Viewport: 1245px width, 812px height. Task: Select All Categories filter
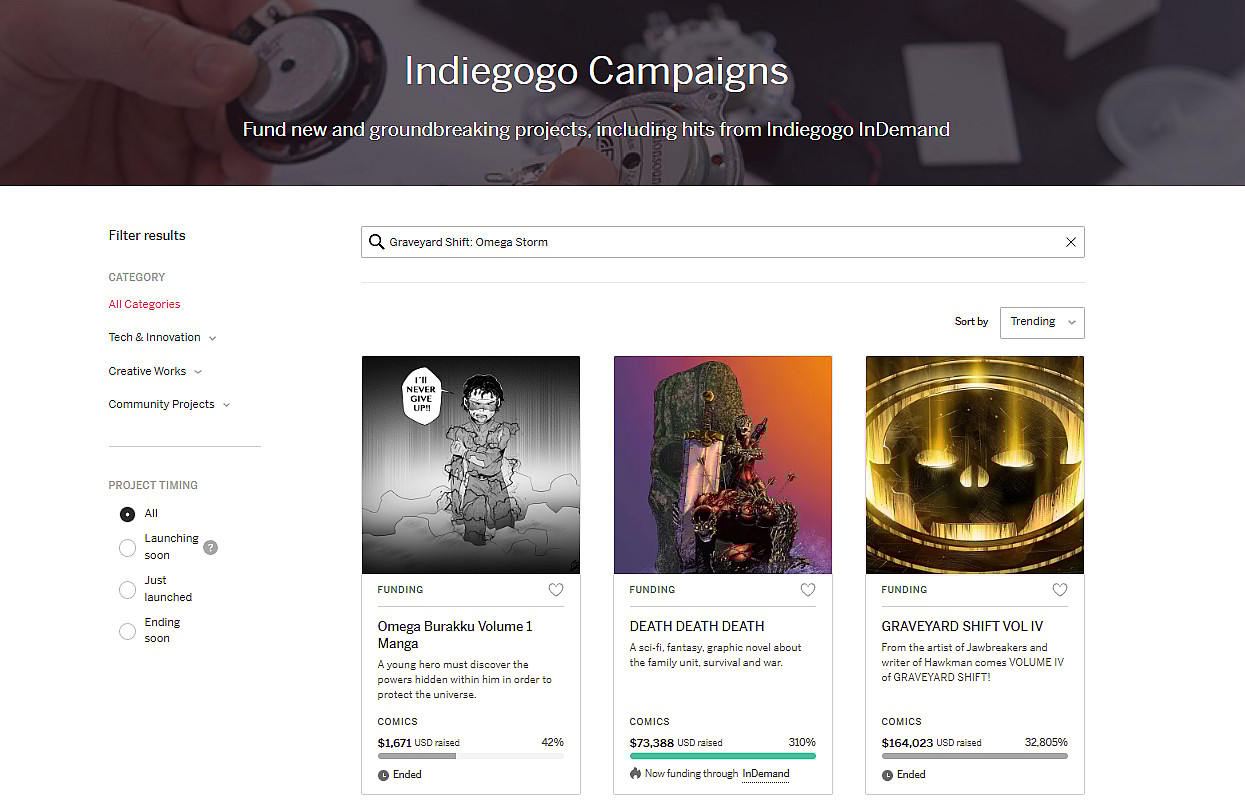[x=145, y=304]
